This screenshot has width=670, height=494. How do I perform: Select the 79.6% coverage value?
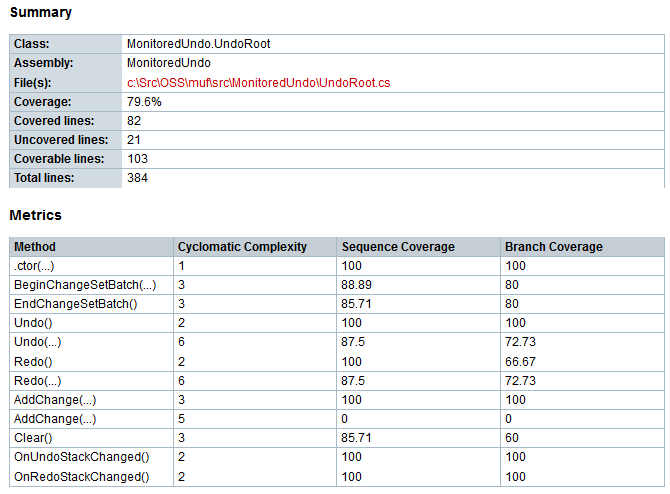[144, 102]
